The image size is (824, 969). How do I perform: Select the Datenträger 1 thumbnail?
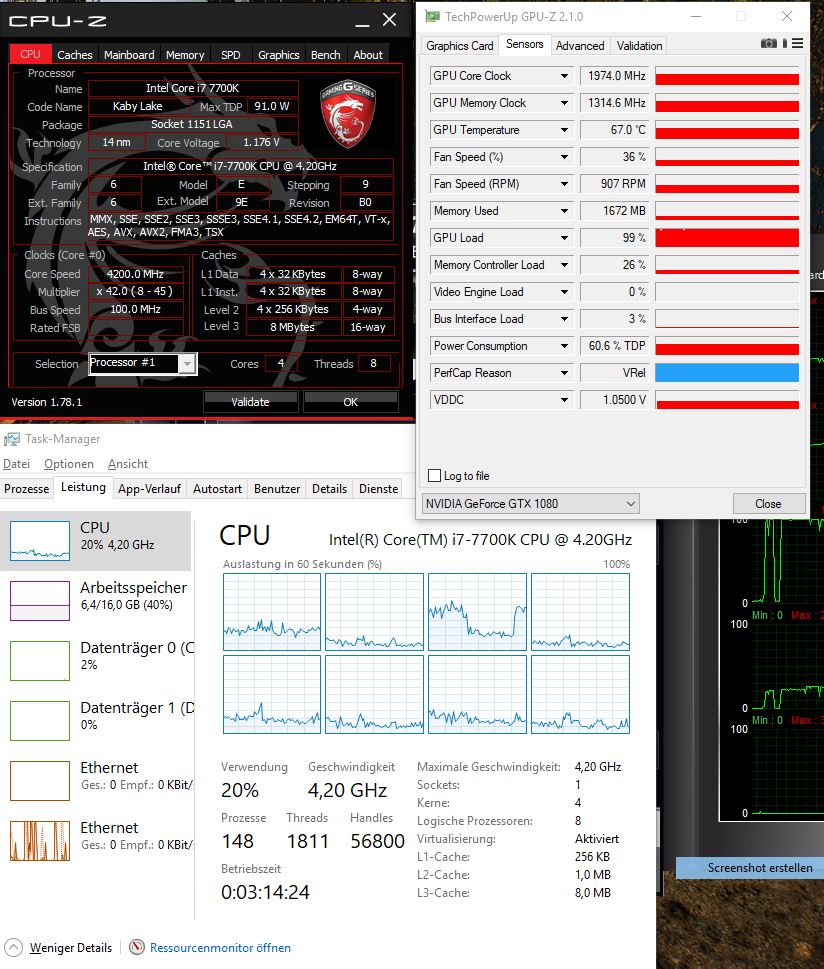[x=40, y=721]
